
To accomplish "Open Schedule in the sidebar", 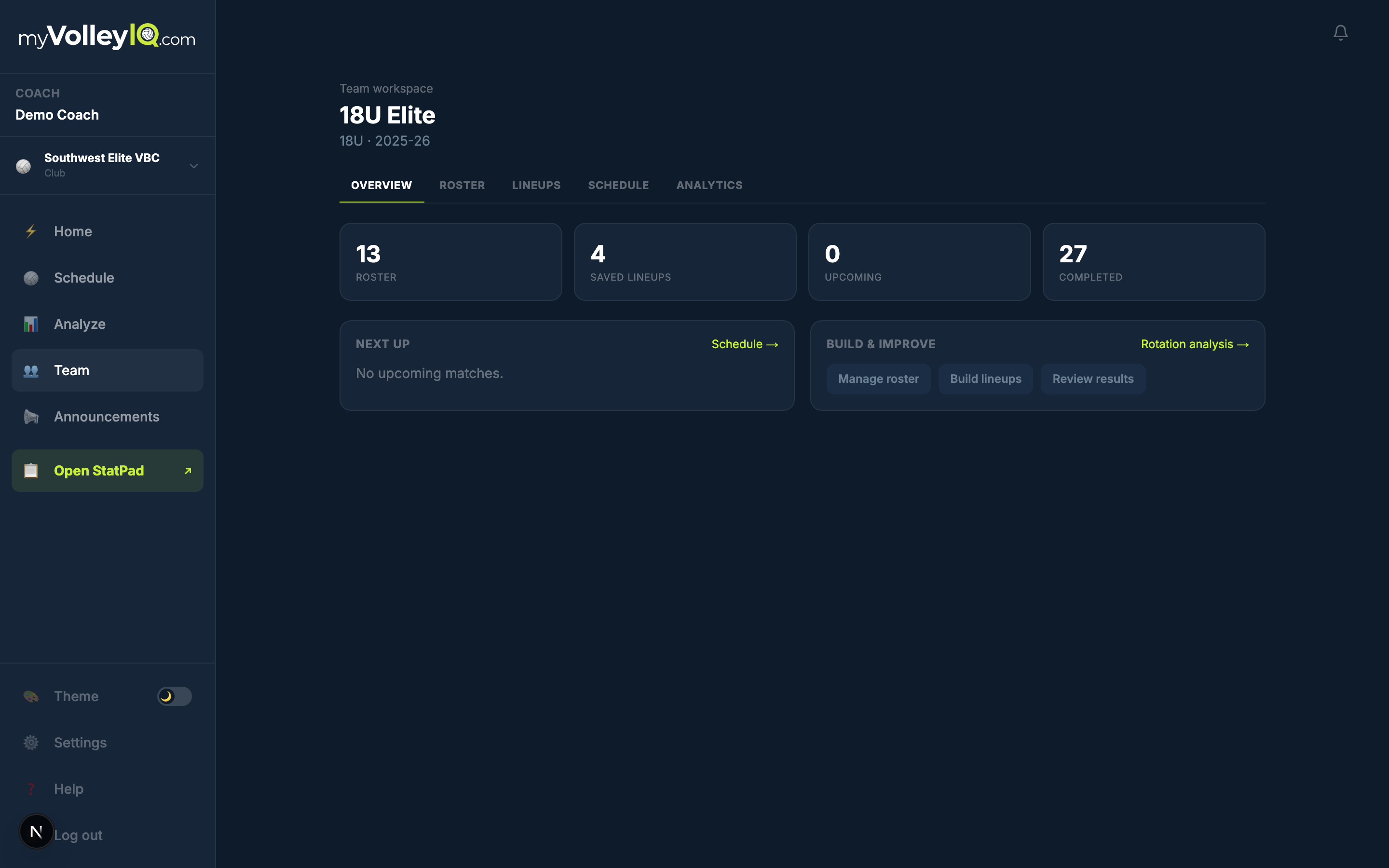I will 108,278.
